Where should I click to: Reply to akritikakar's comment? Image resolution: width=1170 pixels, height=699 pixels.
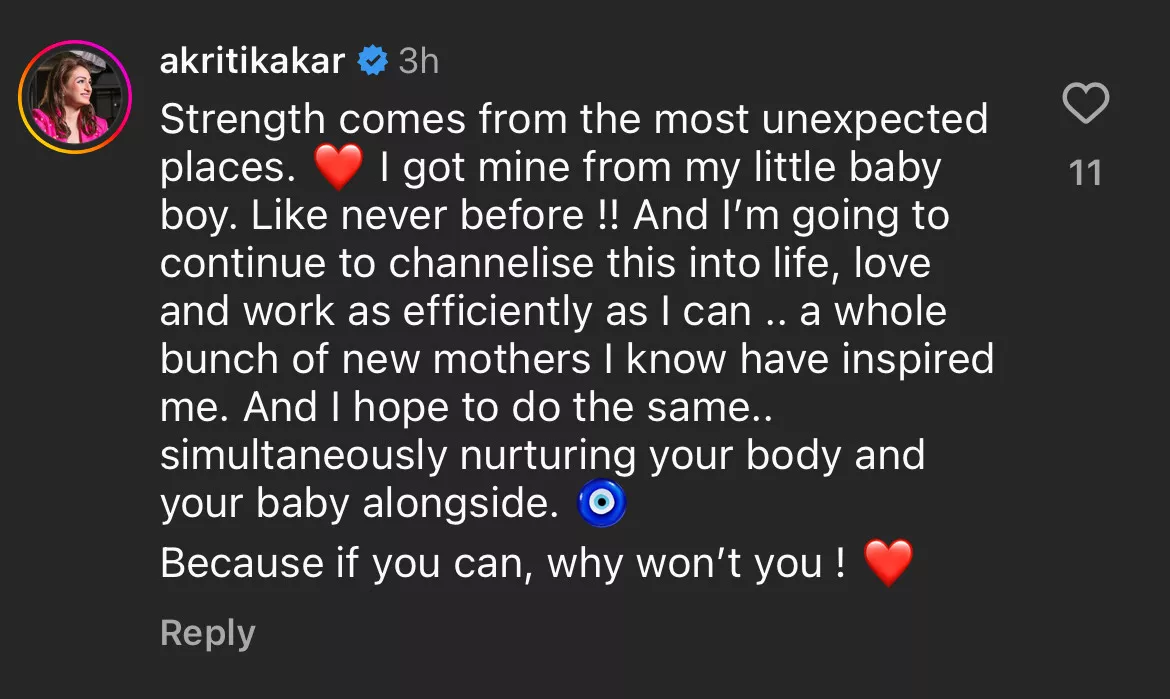point(208,633)
